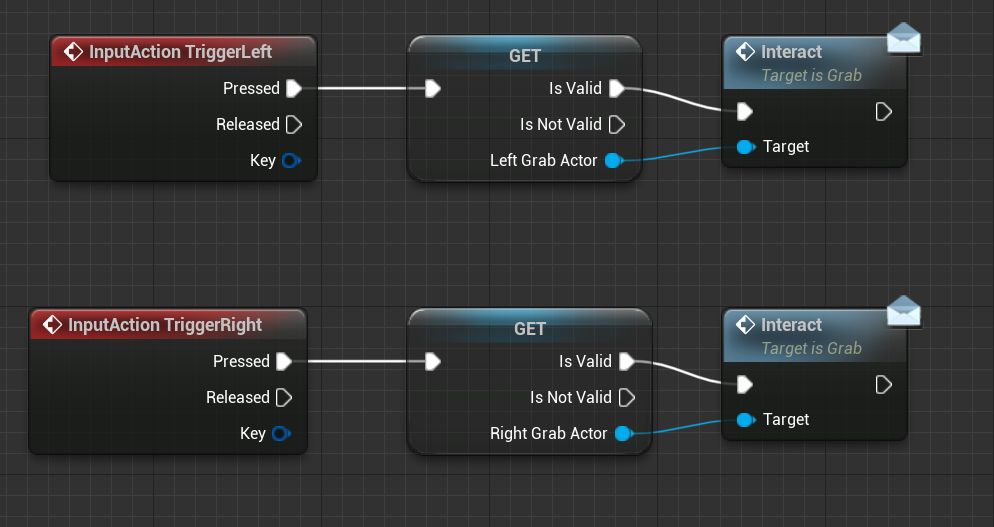
Task: Click the Released pin on InputAction TriggerLeft
Action: (x=294, y=125)
